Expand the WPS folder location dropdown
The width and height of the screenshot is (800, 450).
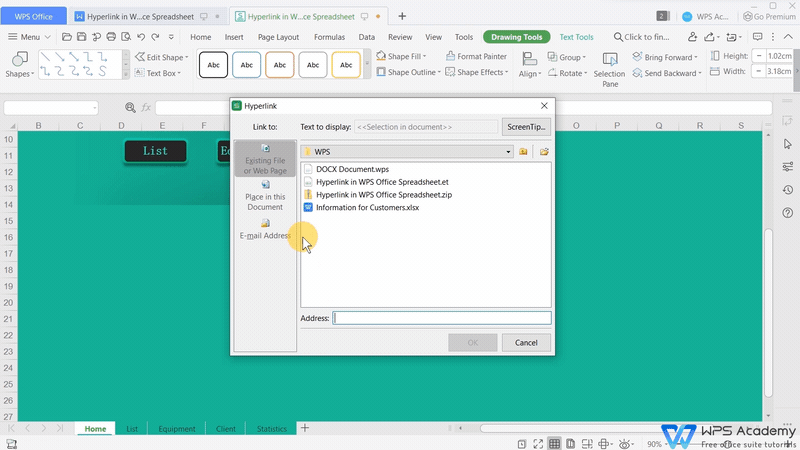pyautogui.click(x=508, y=152)
